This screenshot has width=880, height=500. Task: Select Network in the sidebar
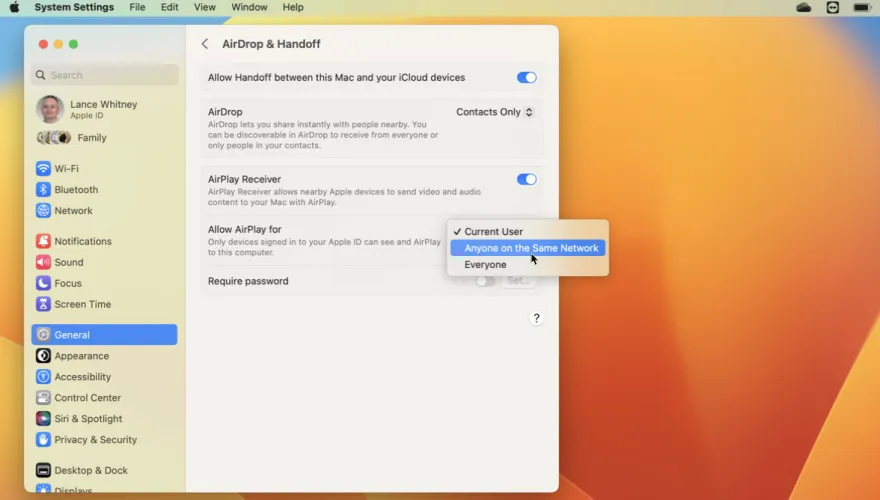tap(73, 211)
